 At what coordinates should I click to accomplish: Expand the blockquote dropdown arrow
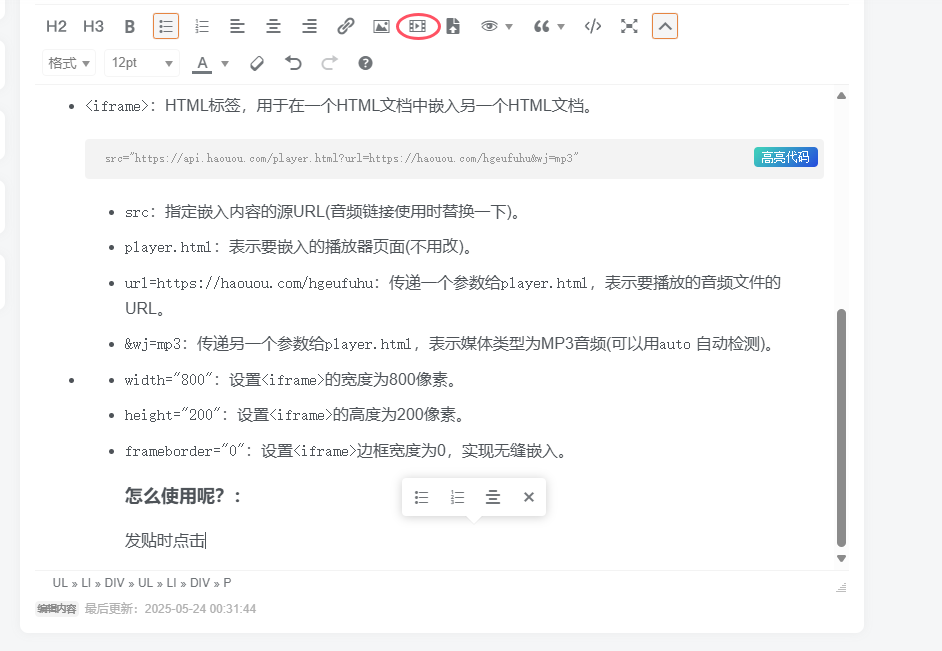click(x=561, y=26)
